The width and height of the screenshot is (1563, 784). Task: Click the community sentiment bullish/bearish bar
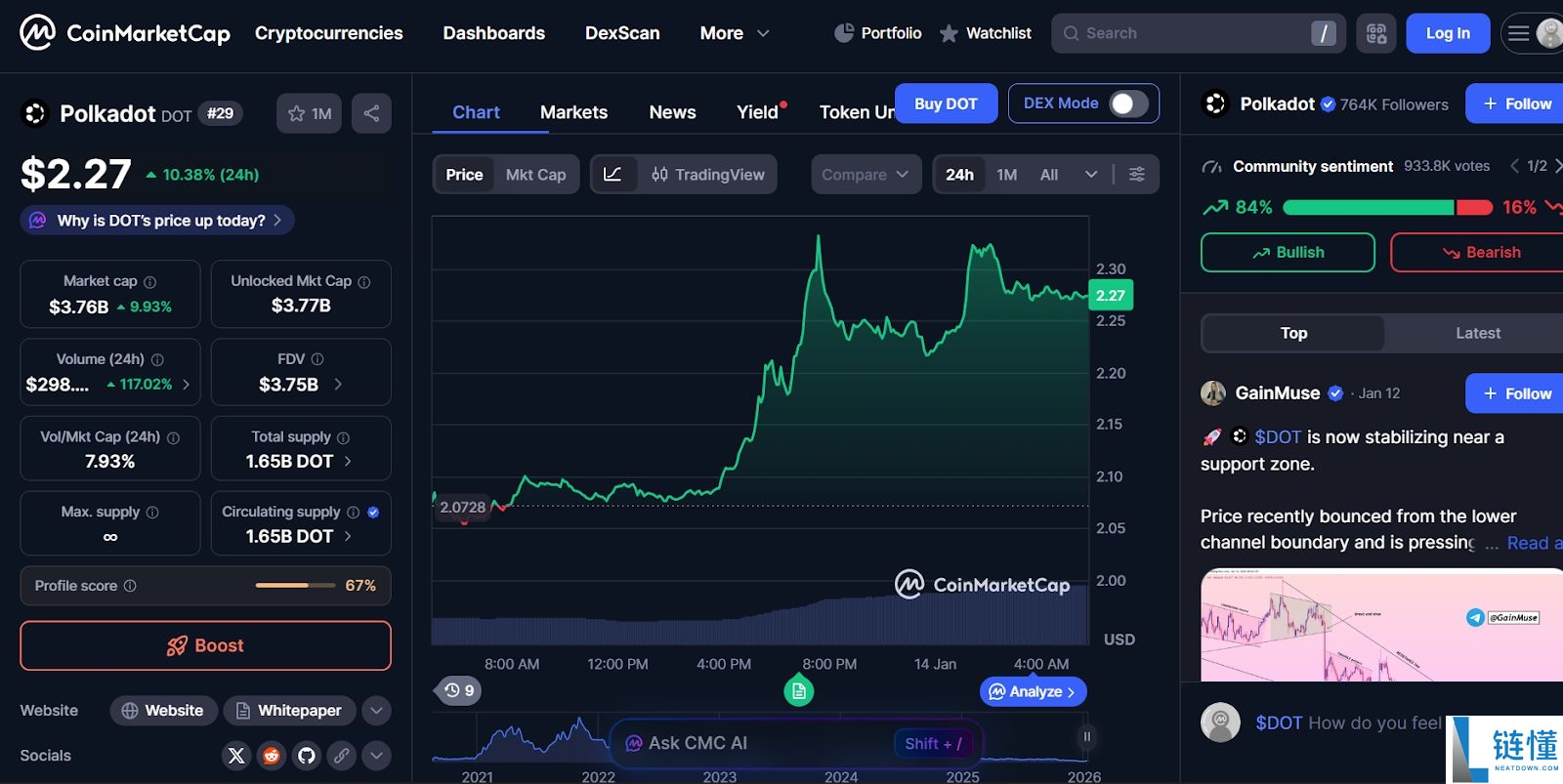(x=1387, y=207)
